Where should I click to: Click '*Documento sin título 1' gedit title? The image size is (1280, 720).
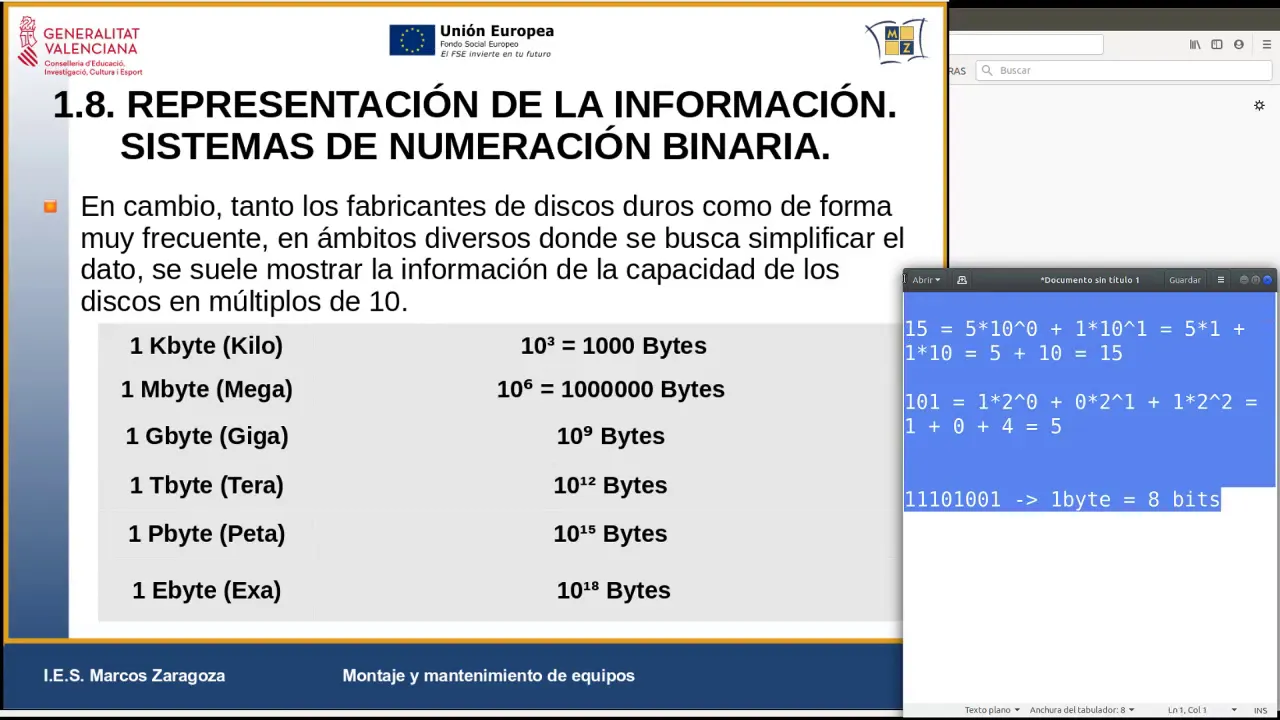(x=1090, y=280)
